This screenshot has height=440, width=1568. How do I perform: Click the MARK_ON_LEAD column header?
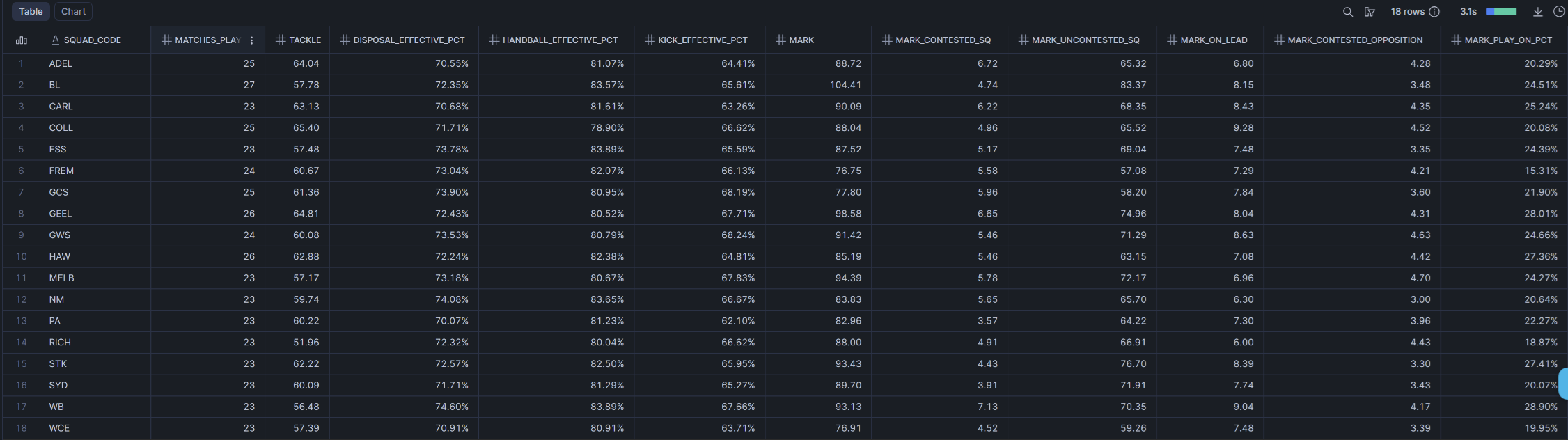point(1214,40)
